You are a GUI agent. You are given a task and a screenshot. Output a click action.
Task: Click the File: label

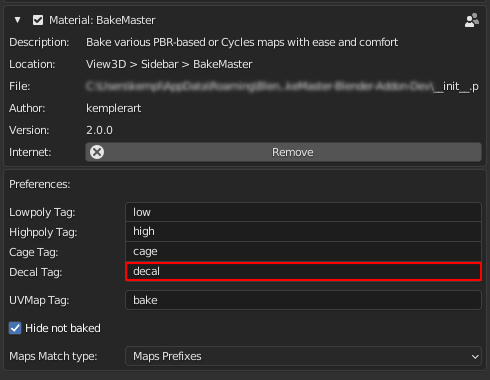20,86
